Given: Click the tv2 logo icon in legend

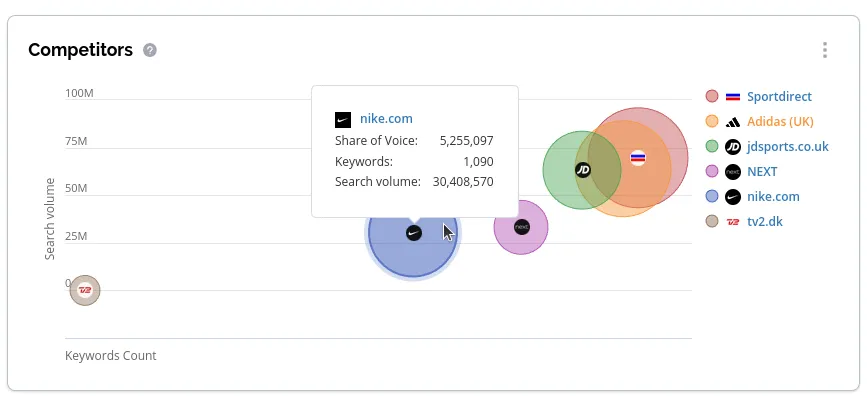Looking at the screenshot, I should (732, 222).
